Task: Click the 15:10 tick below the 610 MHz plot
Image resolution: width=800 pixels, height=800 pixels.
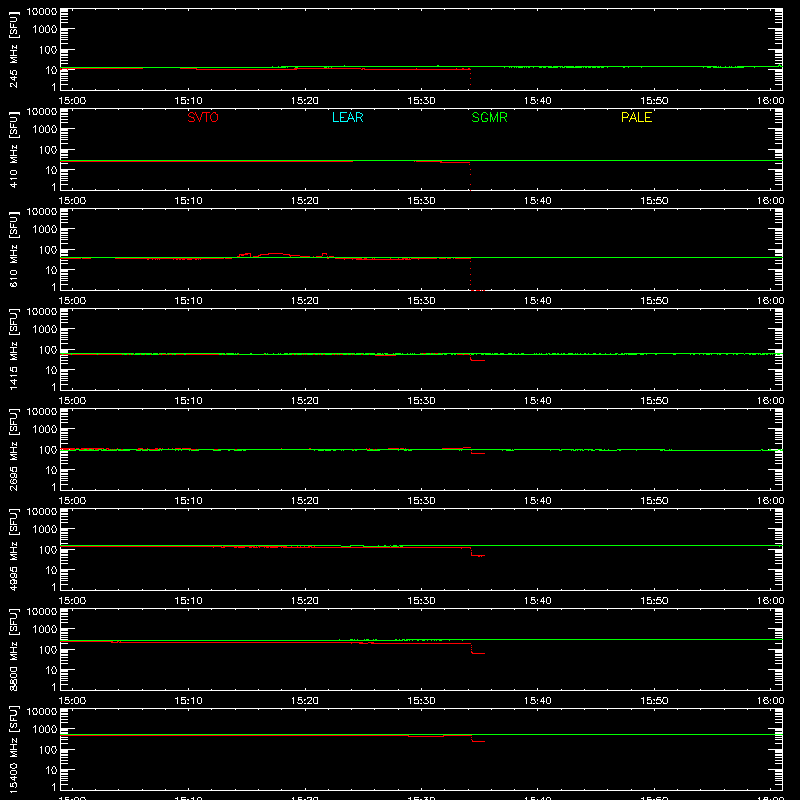Action: [188, 301]
